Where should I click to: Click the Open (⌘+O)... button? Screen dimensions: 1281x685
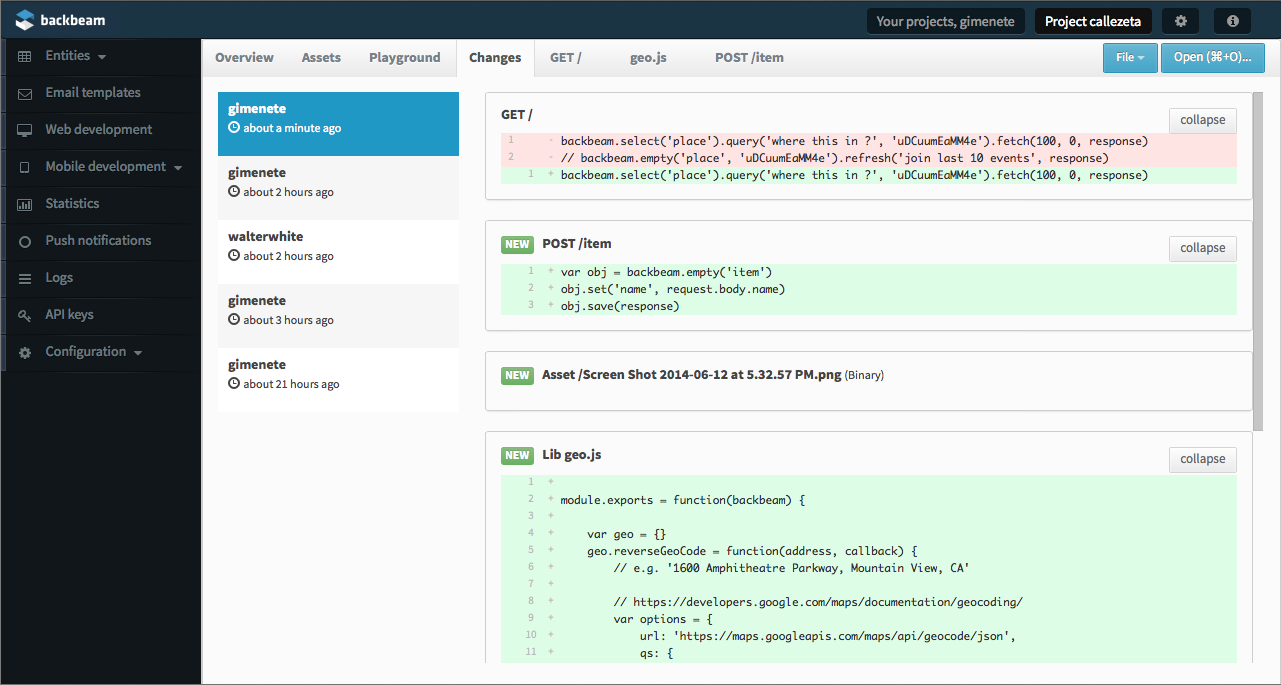[x=1213, y=57]
